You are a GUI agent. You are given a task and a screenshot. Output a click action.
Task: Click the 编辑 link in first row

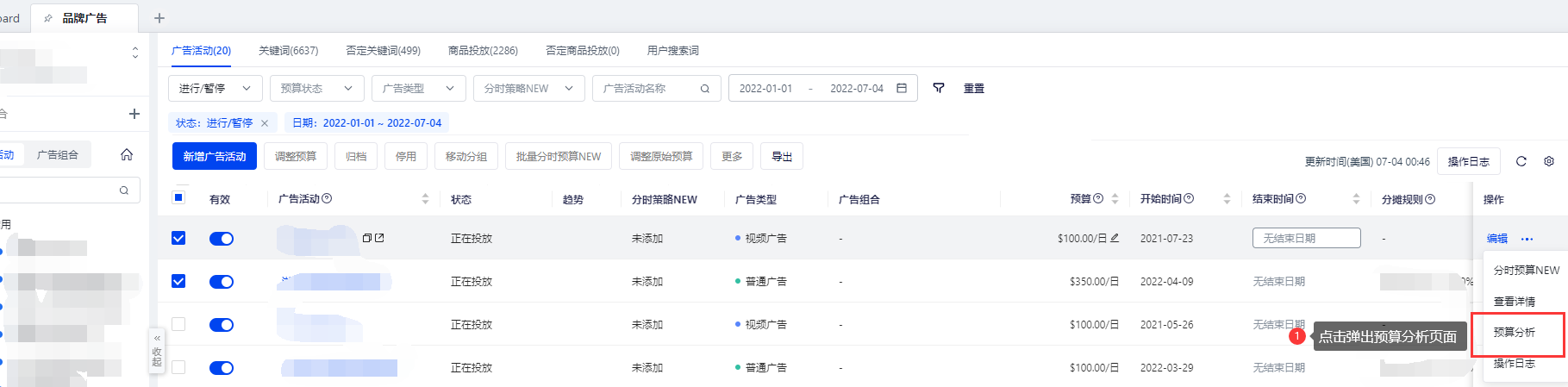point(1497,239)
